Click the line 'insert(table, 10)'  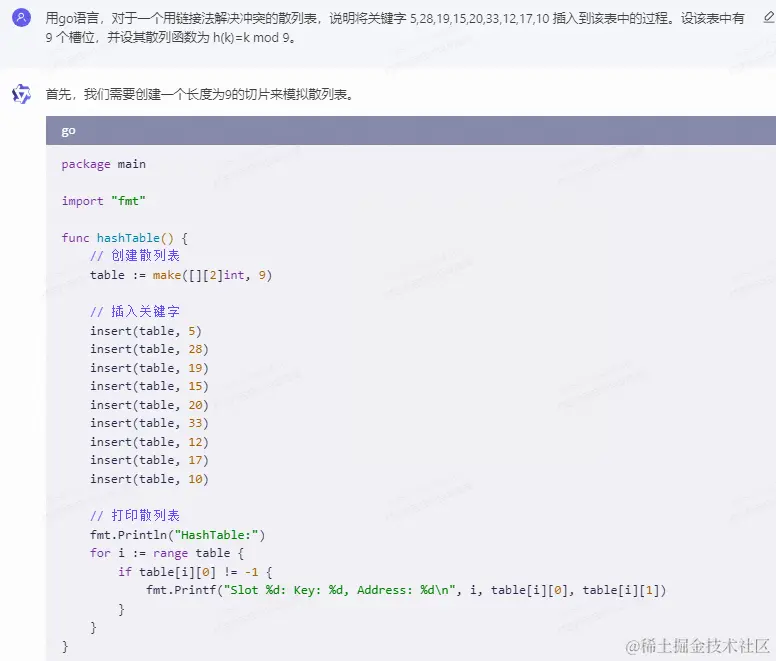click(x=149, y=479)
